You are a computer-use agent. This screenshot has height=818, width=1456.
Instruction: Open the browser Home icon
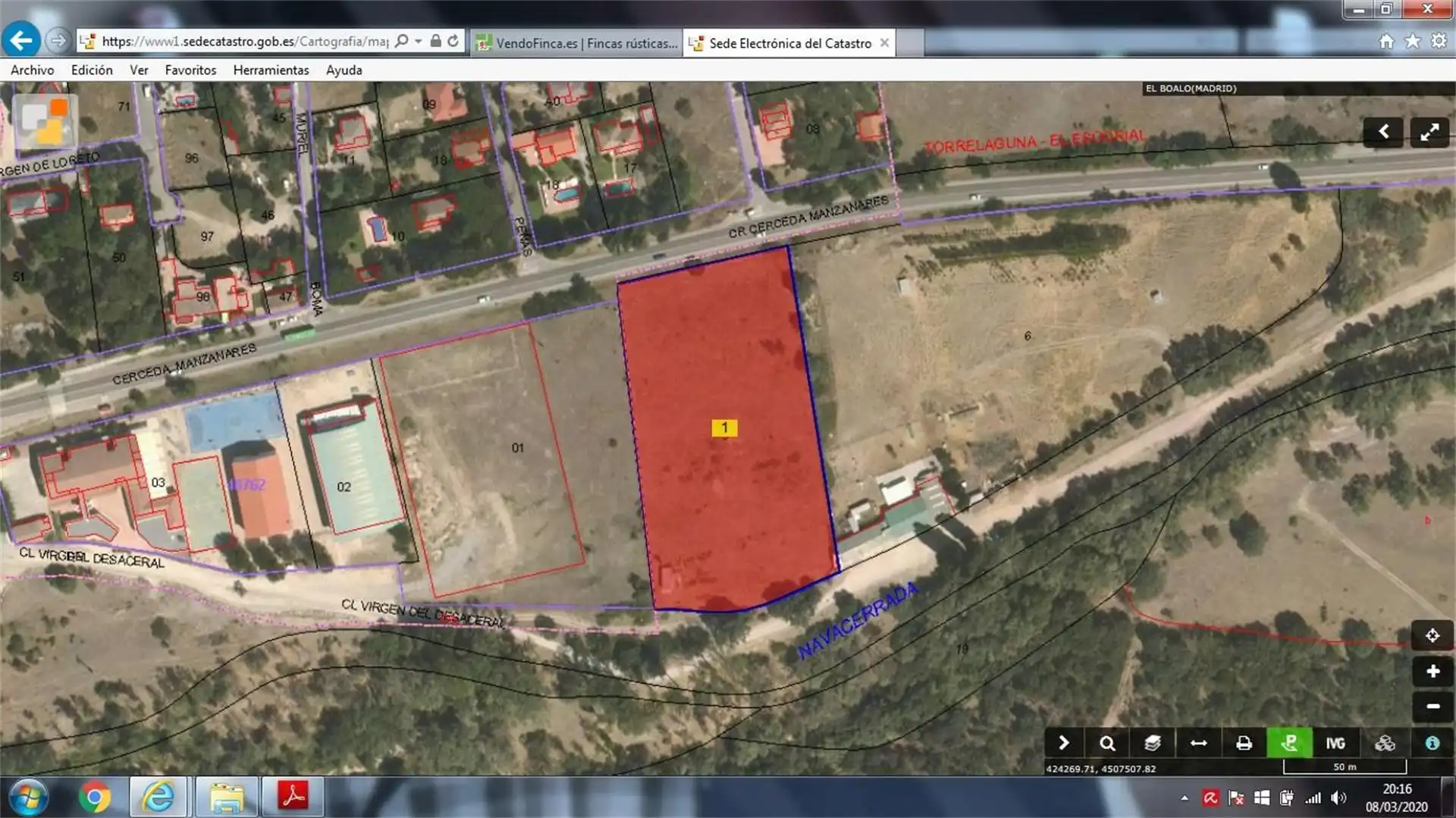pos(1386,41)
